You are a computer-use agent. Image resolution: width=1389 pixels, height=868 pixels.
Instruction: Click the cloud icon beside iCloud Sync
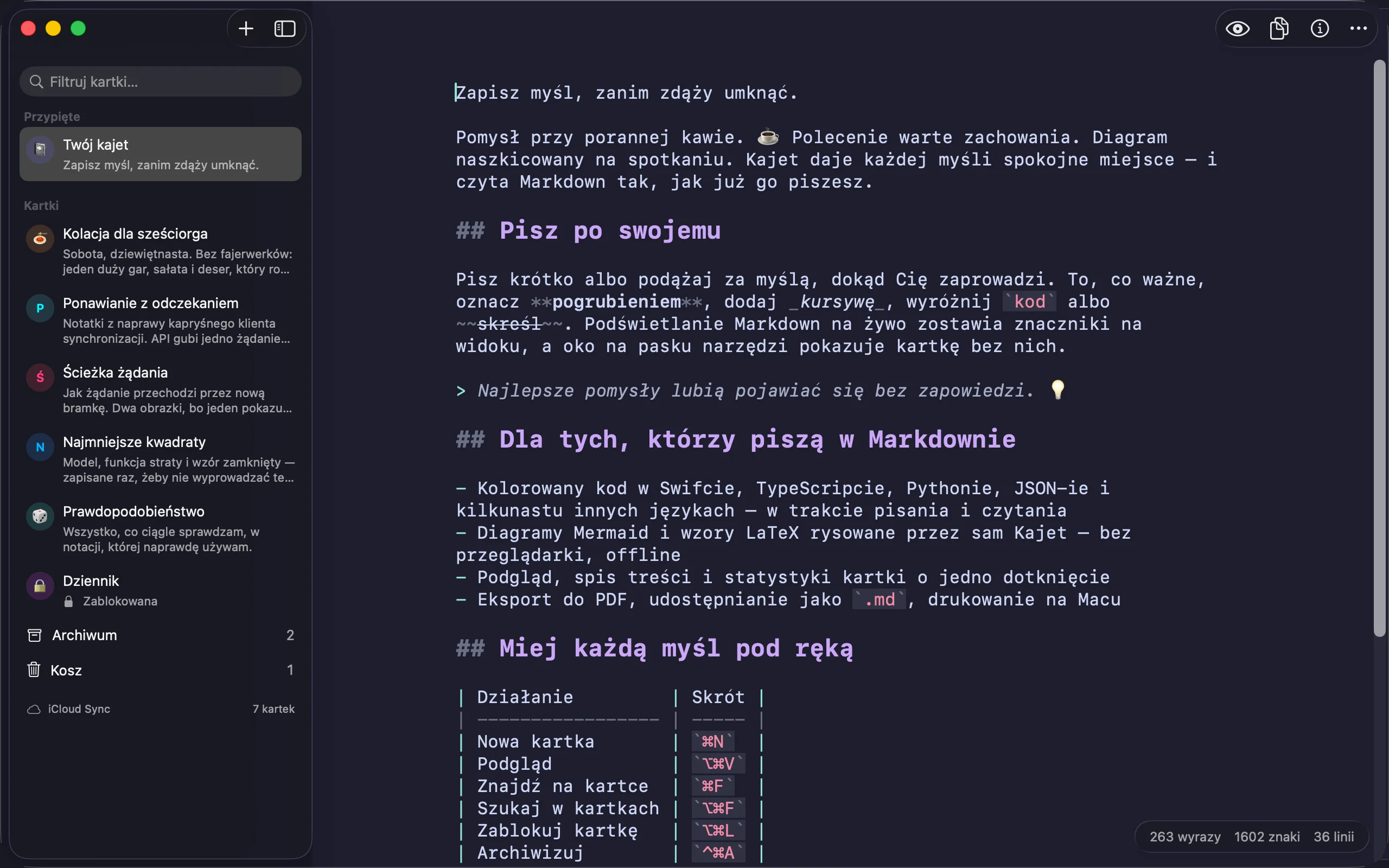pos(34,710)
